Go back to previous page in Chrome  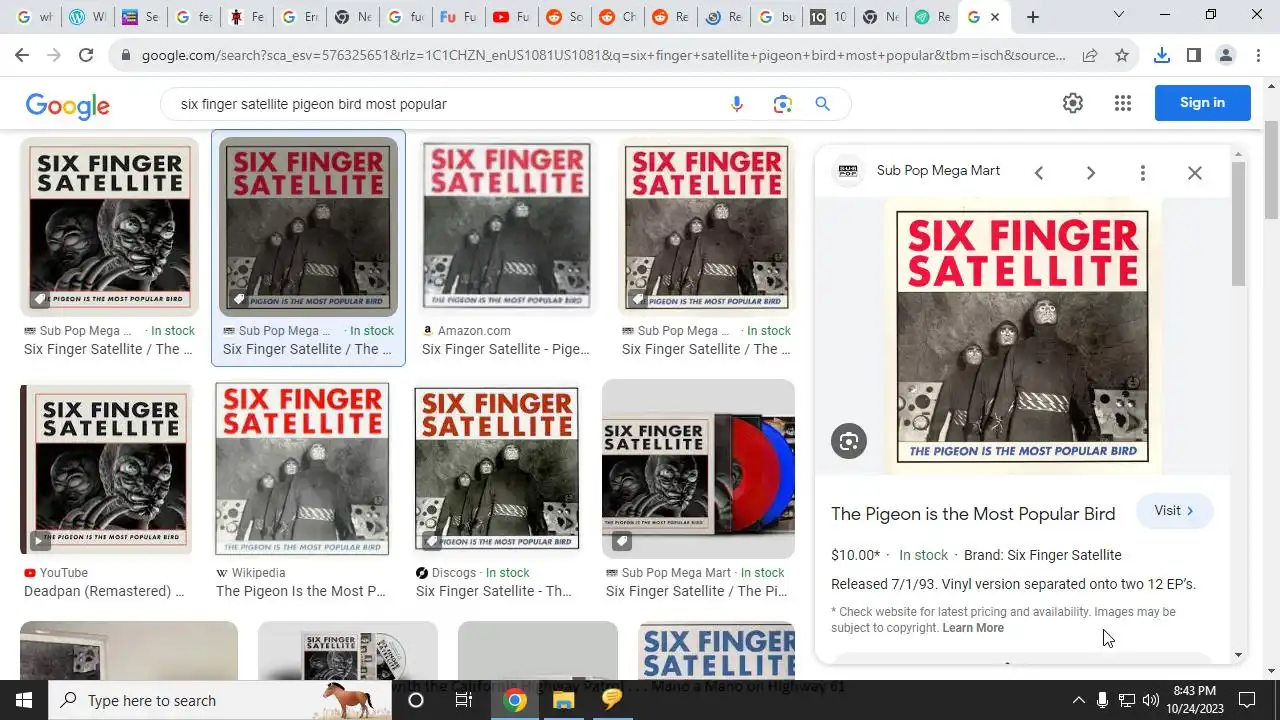(x=22, y=56)
